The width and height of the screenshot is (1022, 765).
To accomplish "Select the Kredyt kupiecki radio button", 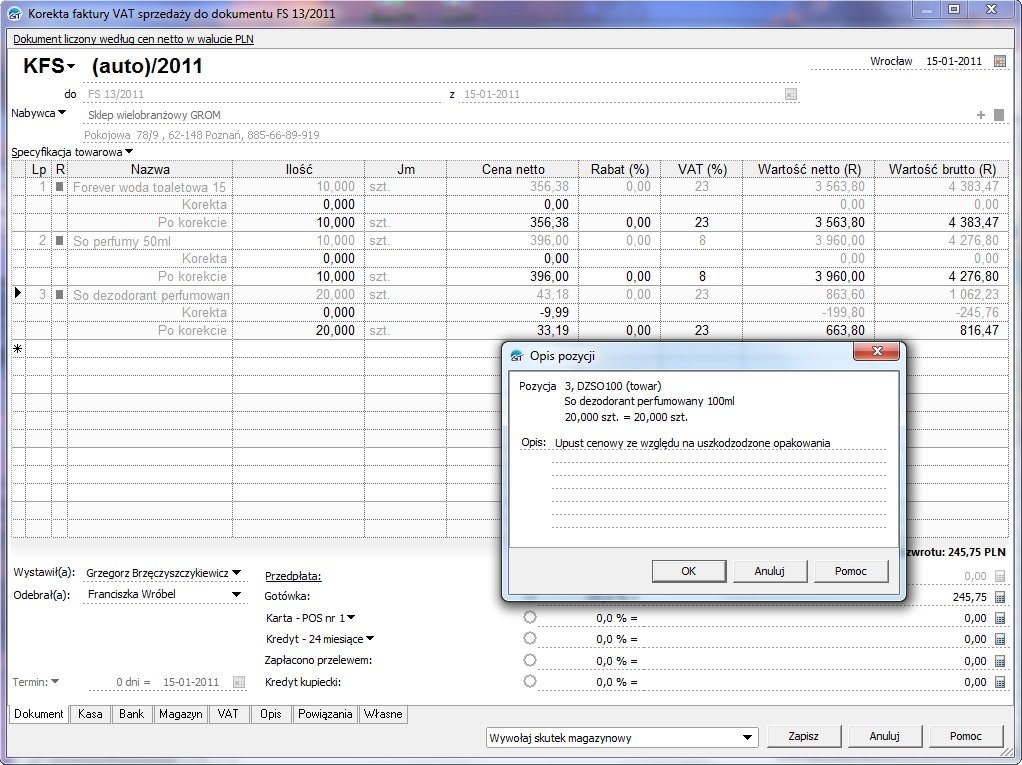I will (530, 681).
